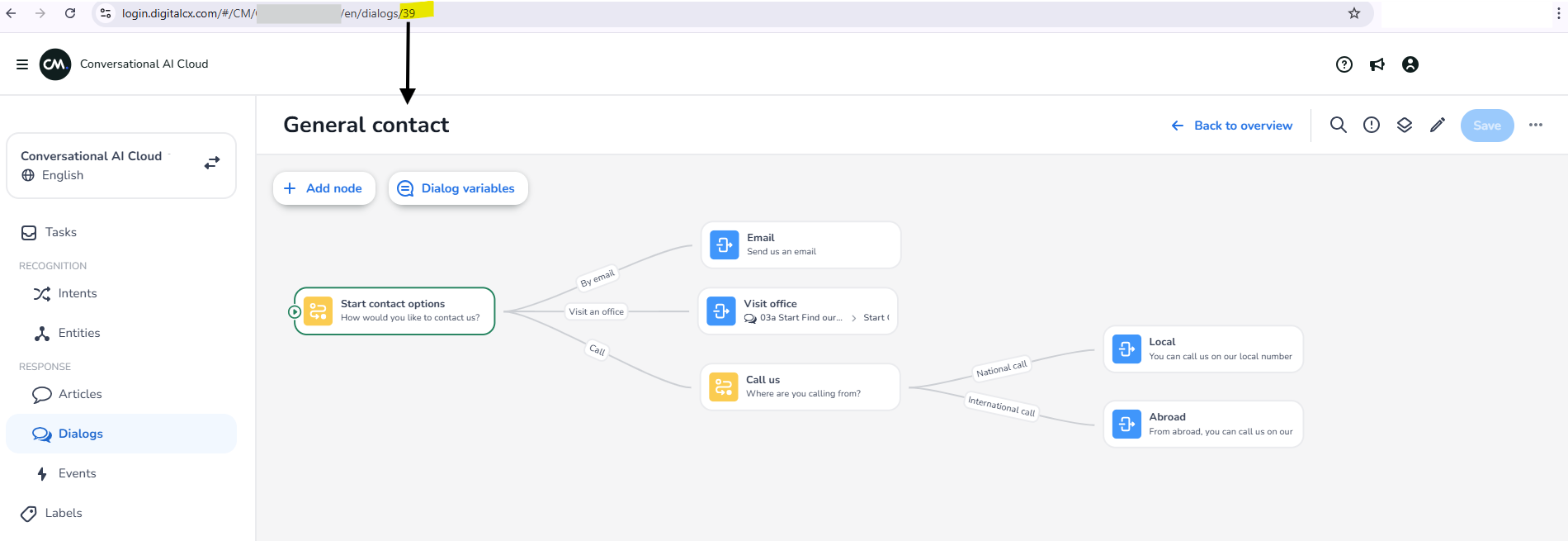Click the Add node button
This screenshot has height=541, width=1568.
(x=324, y=188)
